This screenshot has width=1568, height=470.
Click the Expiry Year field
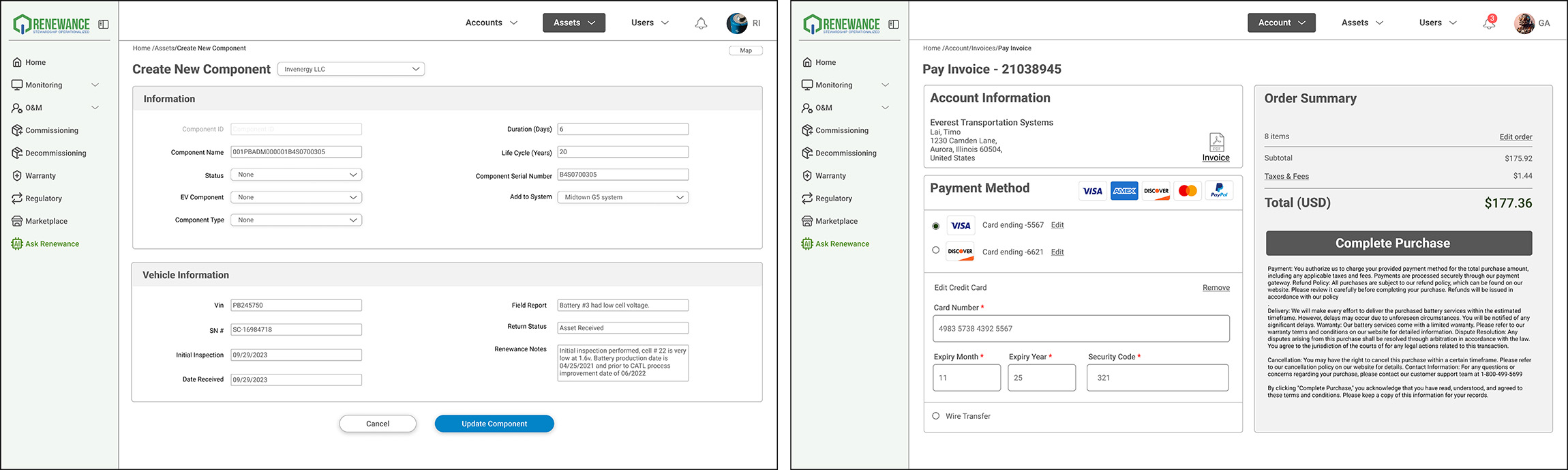(1042, 377)
